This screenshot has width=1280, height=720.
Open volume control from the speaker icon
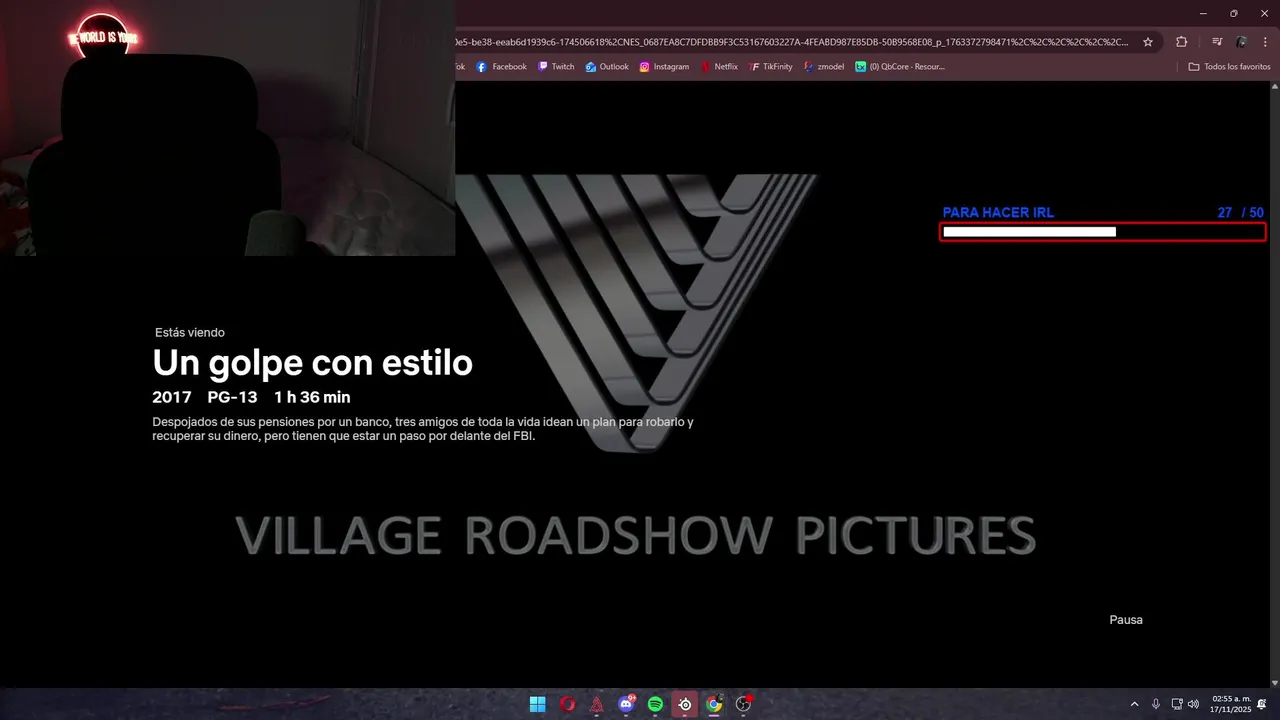(x=1193, y=704)
